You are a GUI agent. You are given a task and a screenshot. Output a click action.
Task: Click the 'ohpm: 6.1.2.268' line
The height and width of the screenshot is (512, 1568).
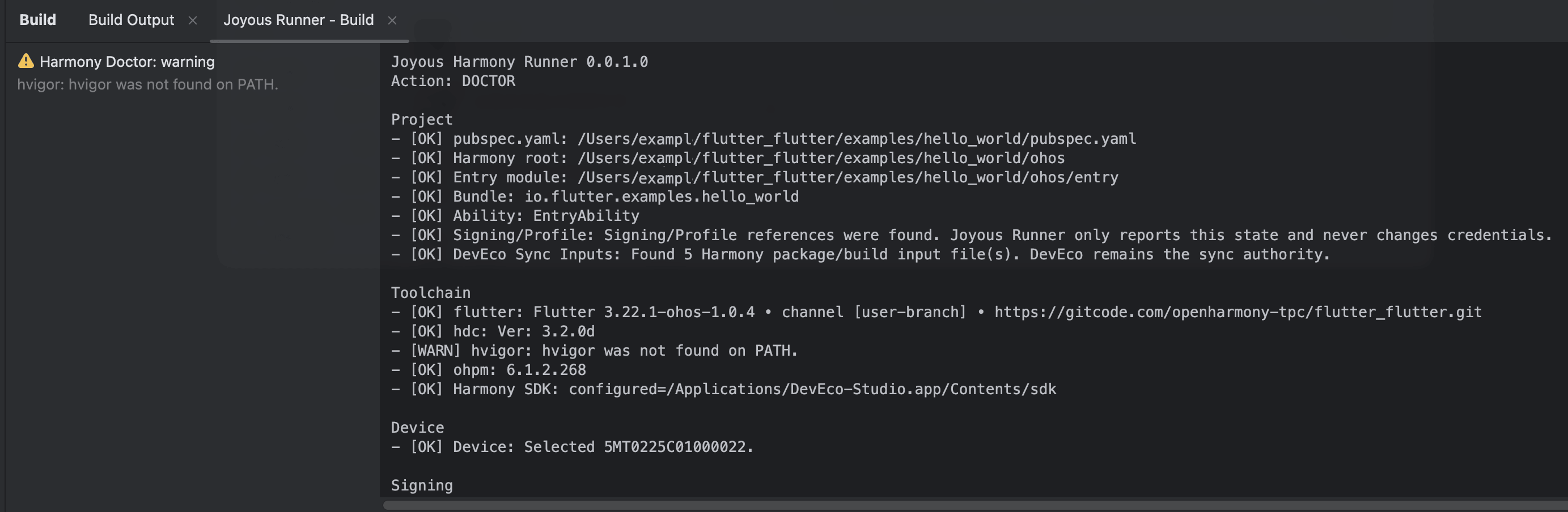click(x=488, y=370)
